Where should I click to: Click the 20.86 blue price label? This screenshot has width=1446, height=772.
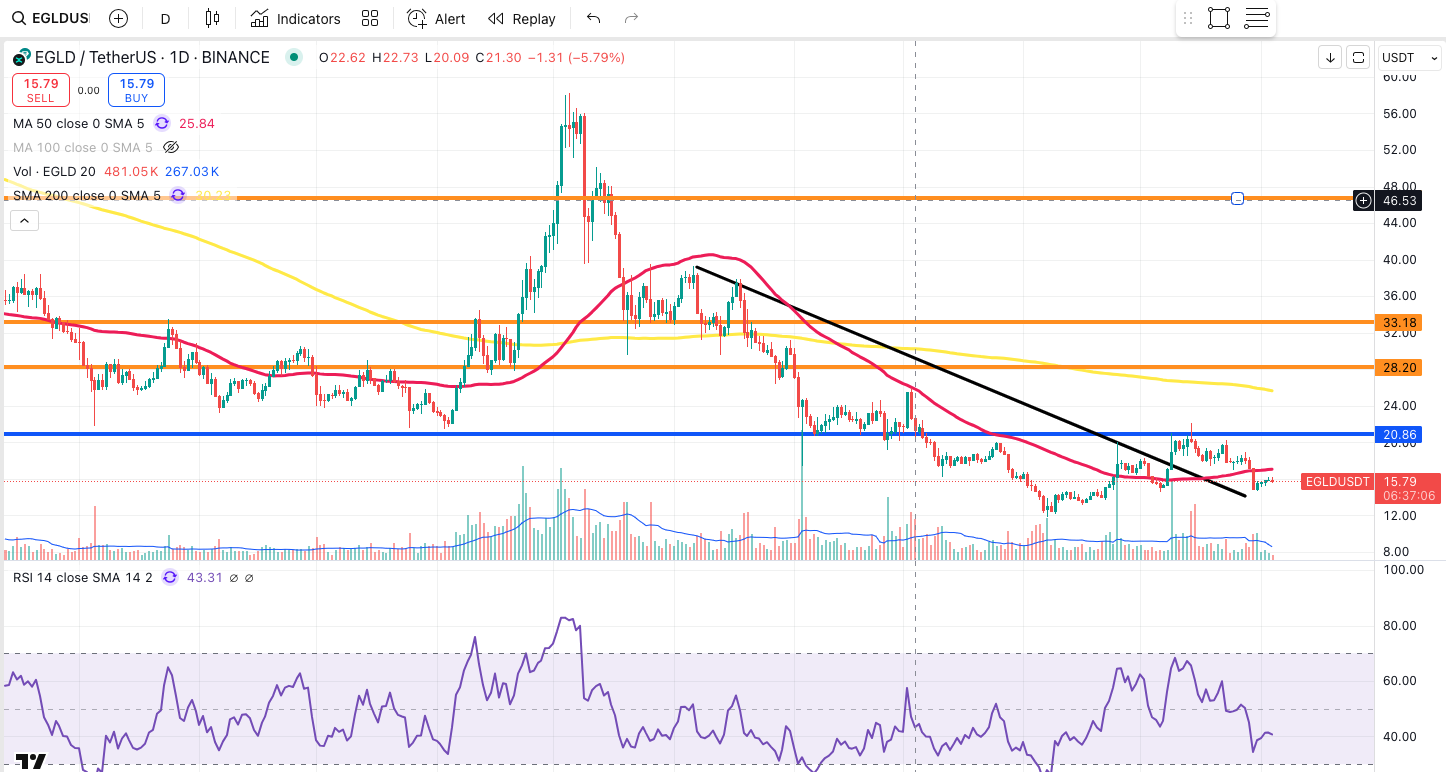click(1399, 435)
